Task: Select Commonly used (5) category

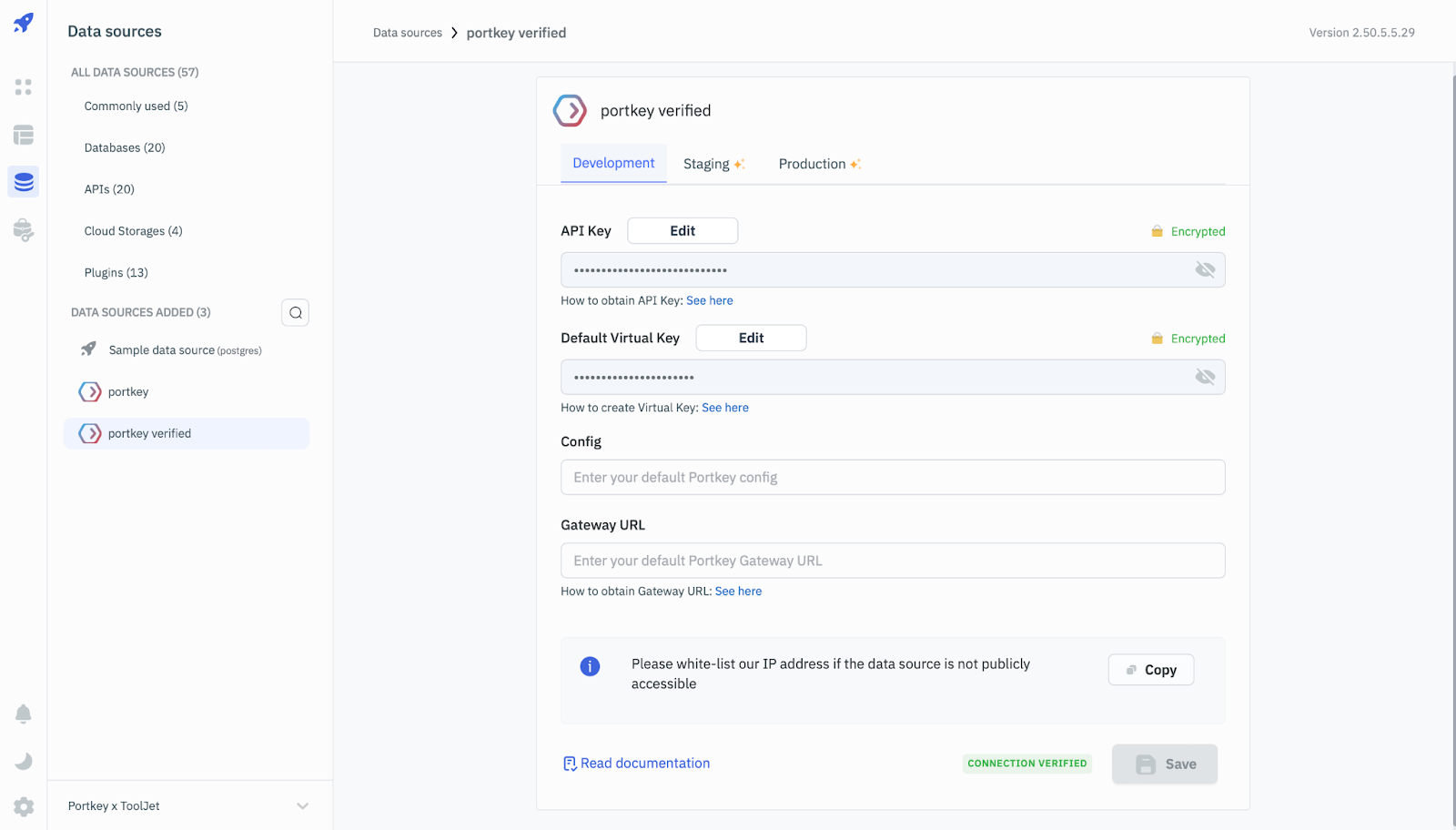Action: (x=136, y=106)
